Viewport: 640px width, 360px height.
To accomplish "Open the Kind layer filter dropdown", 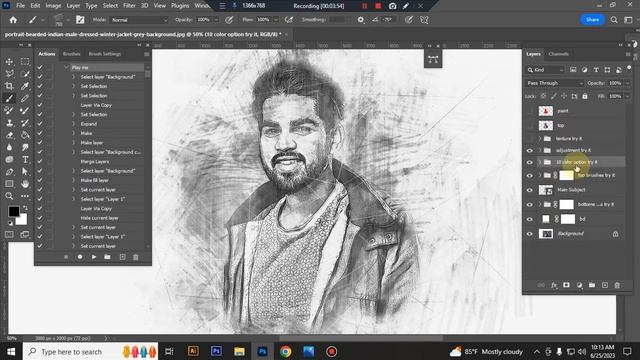I will [x=545, y=70].
